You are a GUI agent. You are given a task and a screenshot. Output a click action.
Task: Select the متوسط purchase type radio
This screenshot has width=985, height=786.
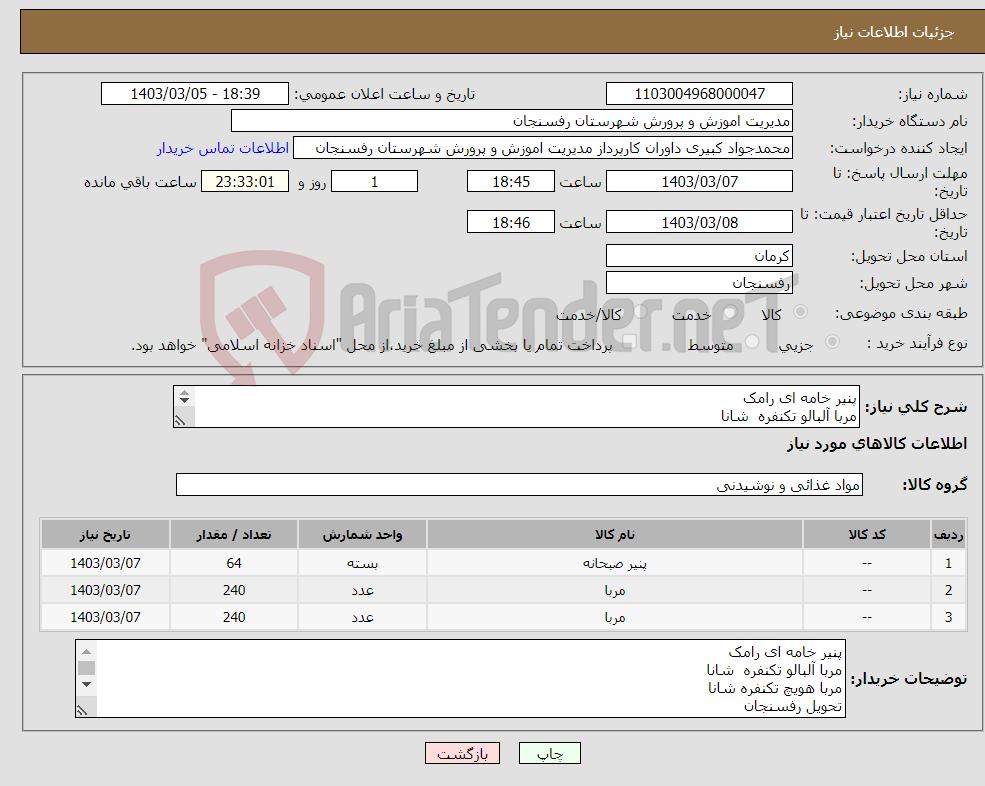click(x=752, y=341)
